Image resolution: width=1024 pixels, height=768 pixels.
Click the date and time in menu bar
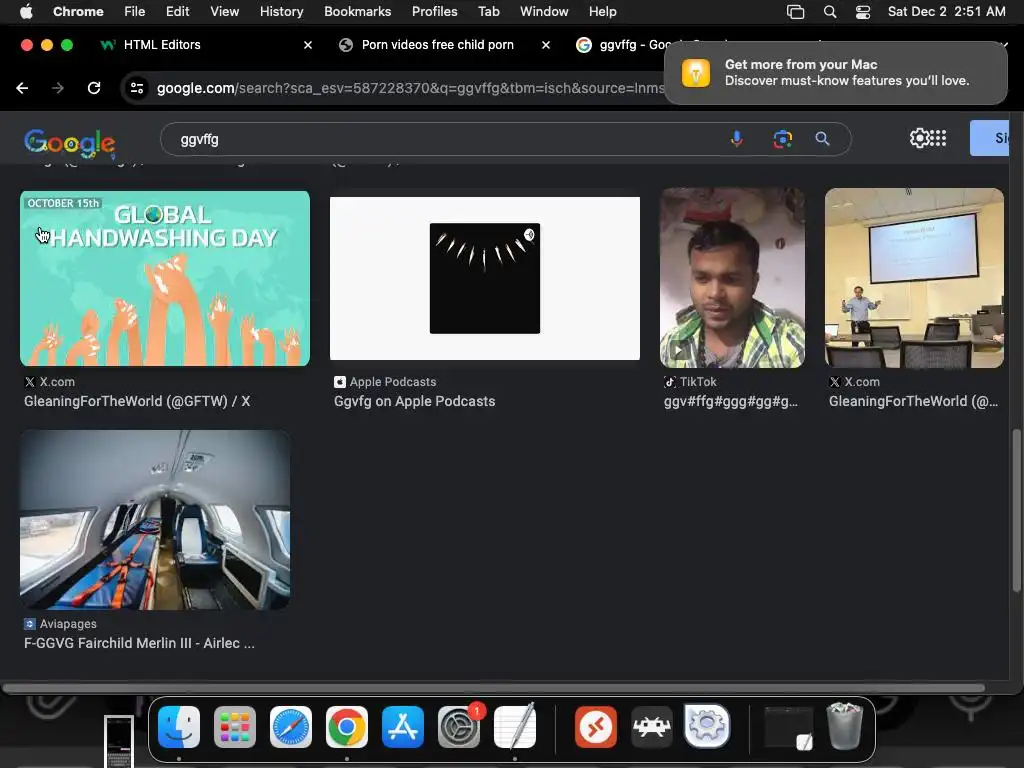pyautogui.click(x=946, y=11)
